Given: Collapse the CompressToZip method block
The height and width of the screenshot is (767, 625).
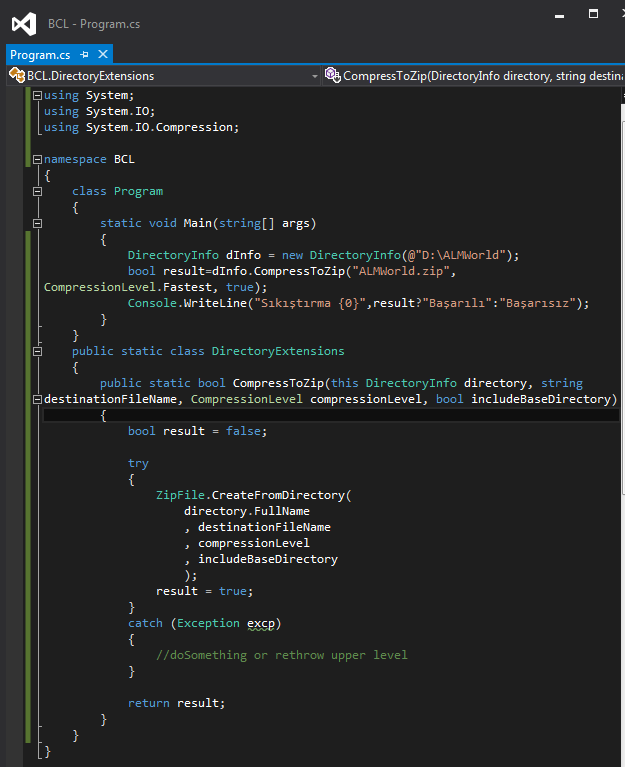Looking at the screenshot, I should [x=37, y=400].
